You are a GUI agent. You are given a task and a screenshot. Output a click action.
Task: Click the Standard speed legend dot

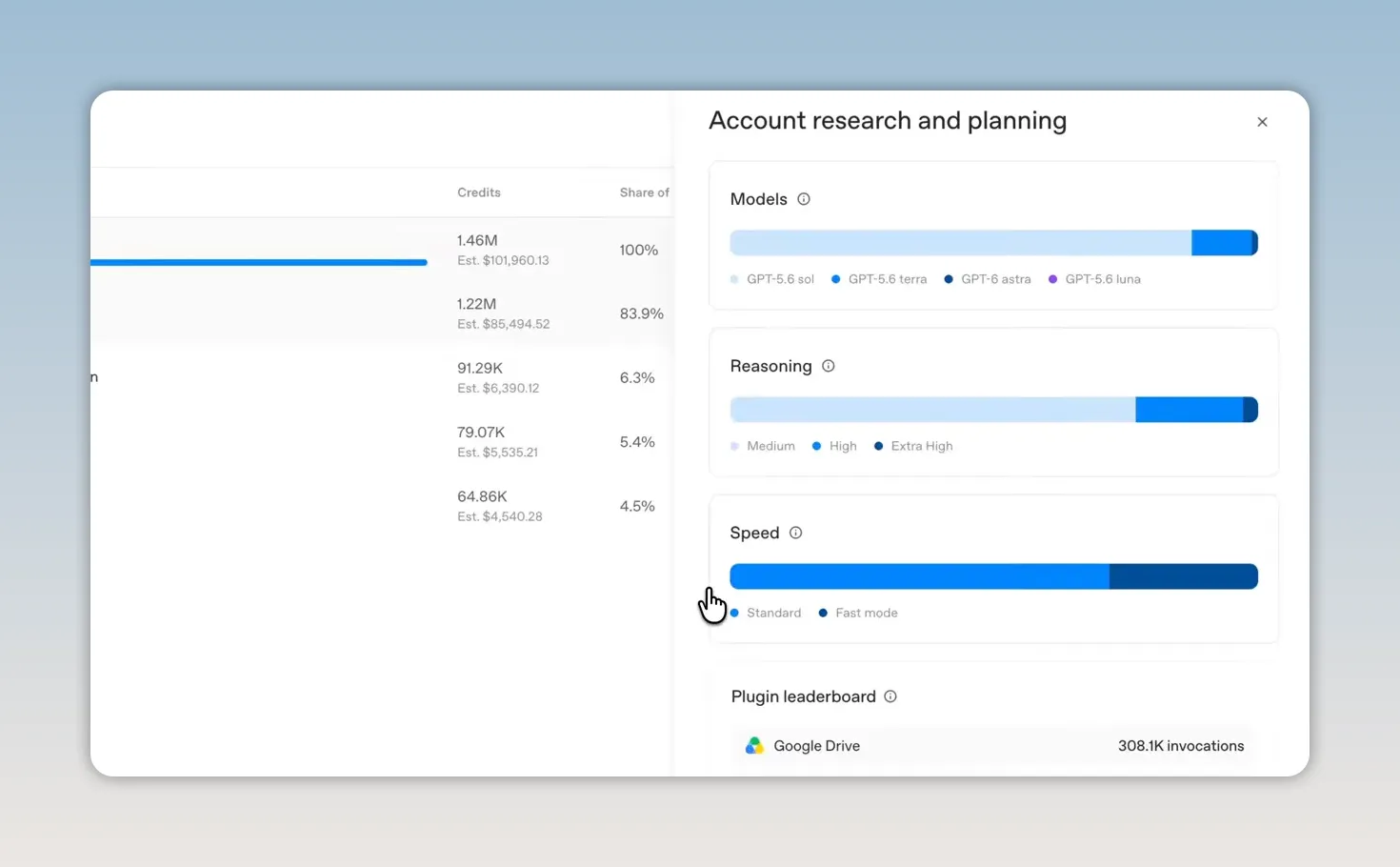734,613
